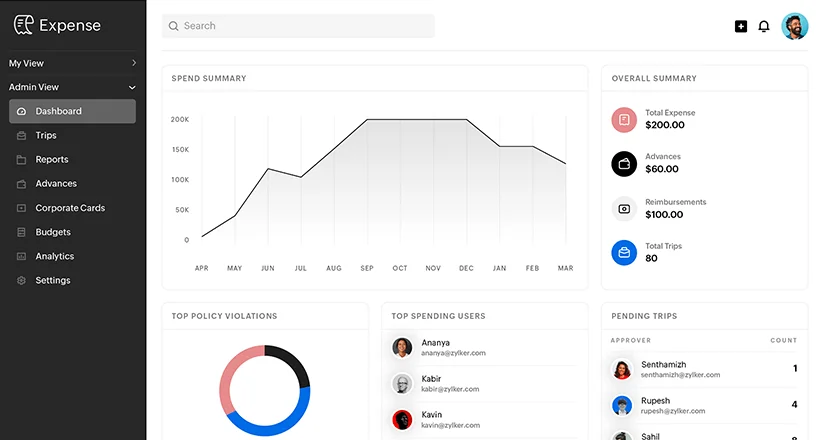
Task: Go to Reports in sidebar
Action: [x=52, y=159]
